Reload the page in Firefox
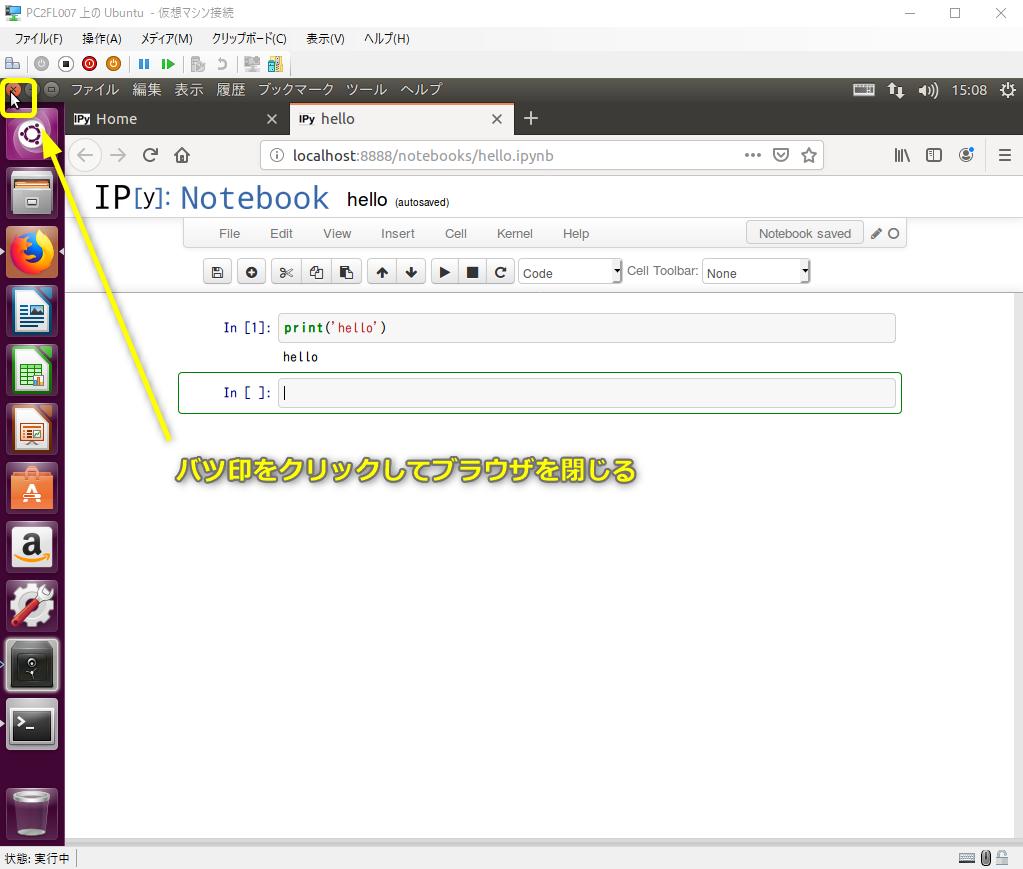1023x869 pixels. [150, 155]
